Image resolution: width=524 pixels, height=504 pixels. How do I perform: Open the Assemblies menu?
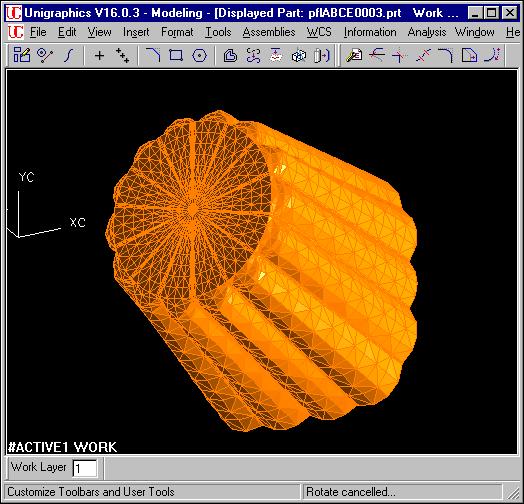tap(269, 32)
